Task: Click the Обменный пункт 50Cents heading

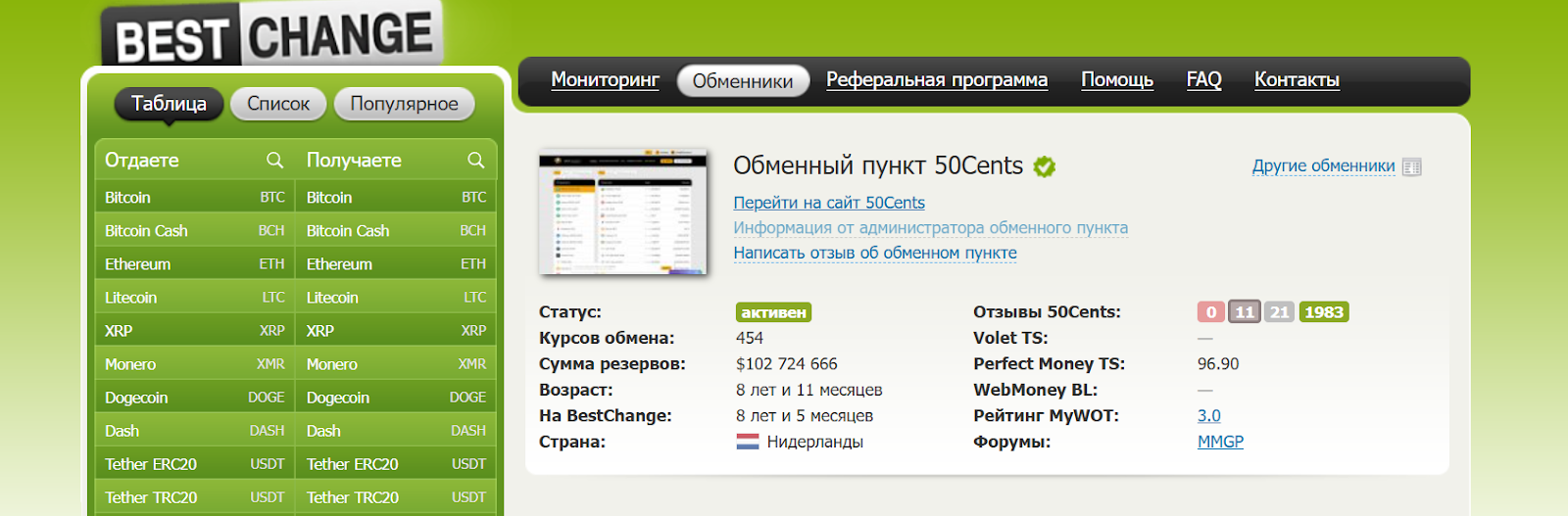Action: [x=878, y=165]
